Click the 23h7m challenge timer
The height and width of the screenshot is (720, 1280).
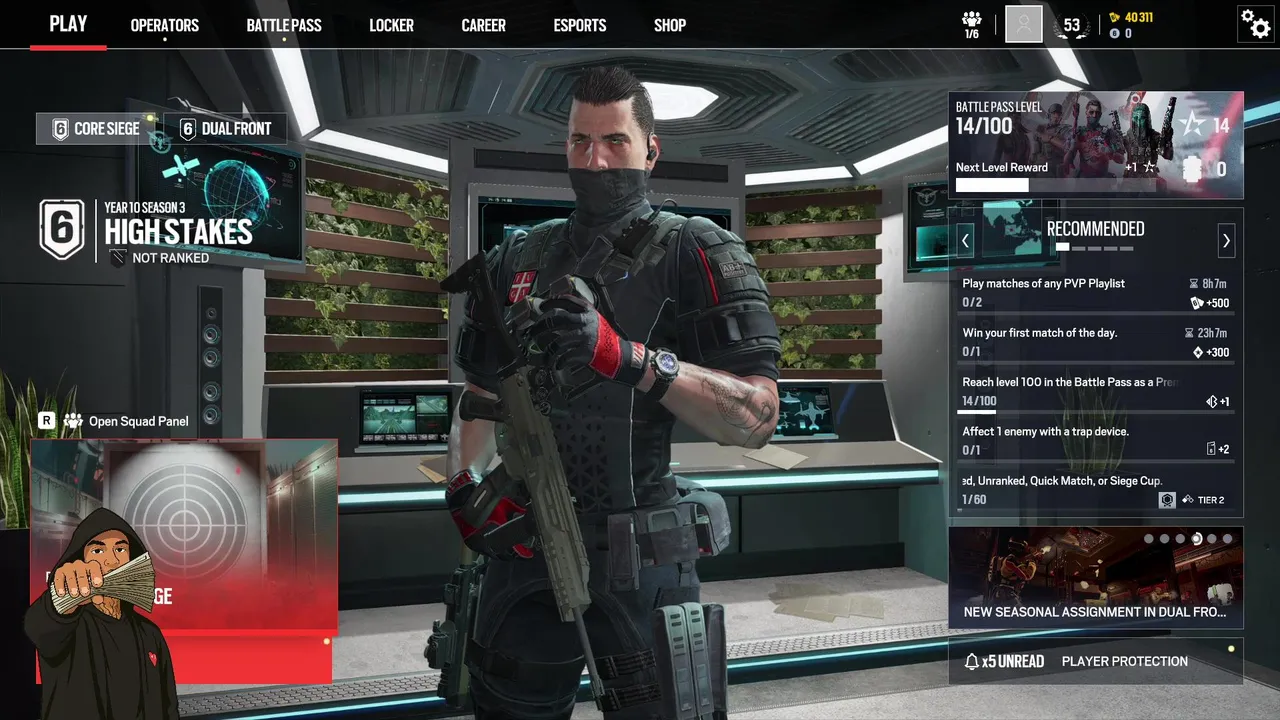pyautogui.click(x=1206, y=333)
